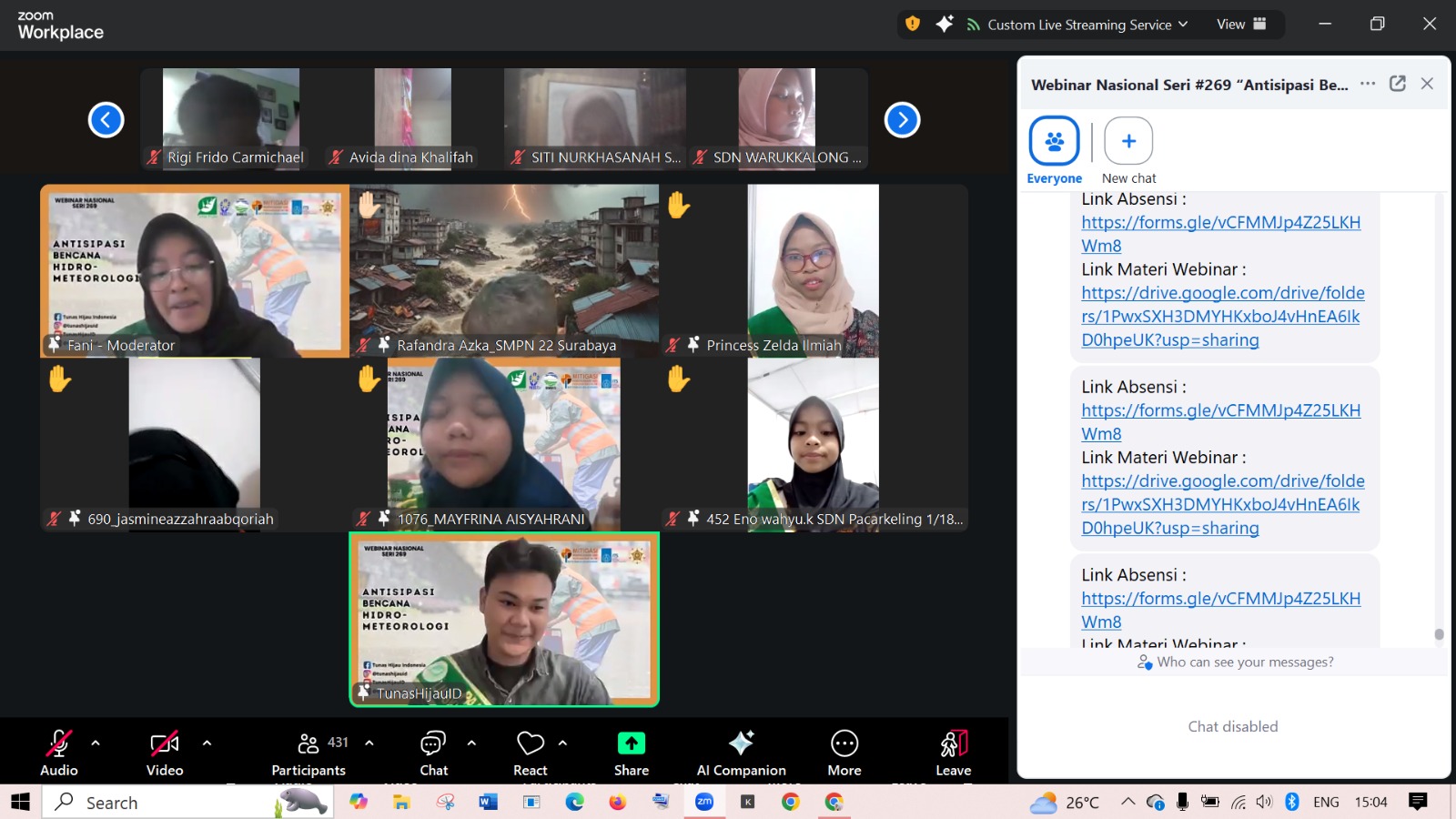Open the More options button
The image size is (1456, 819).
tap(844, 753)
